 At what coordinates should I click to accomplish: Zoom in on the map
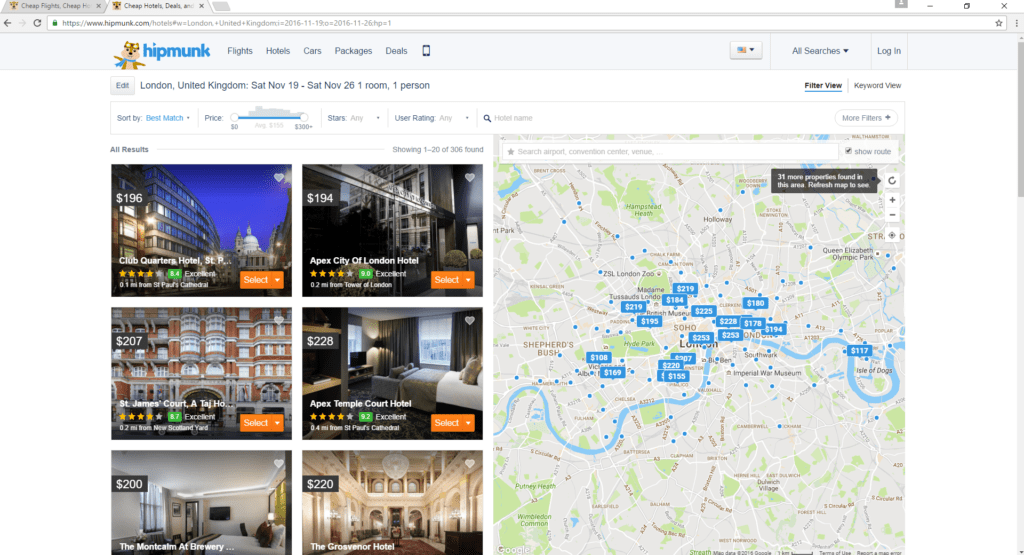coord(892,200)
